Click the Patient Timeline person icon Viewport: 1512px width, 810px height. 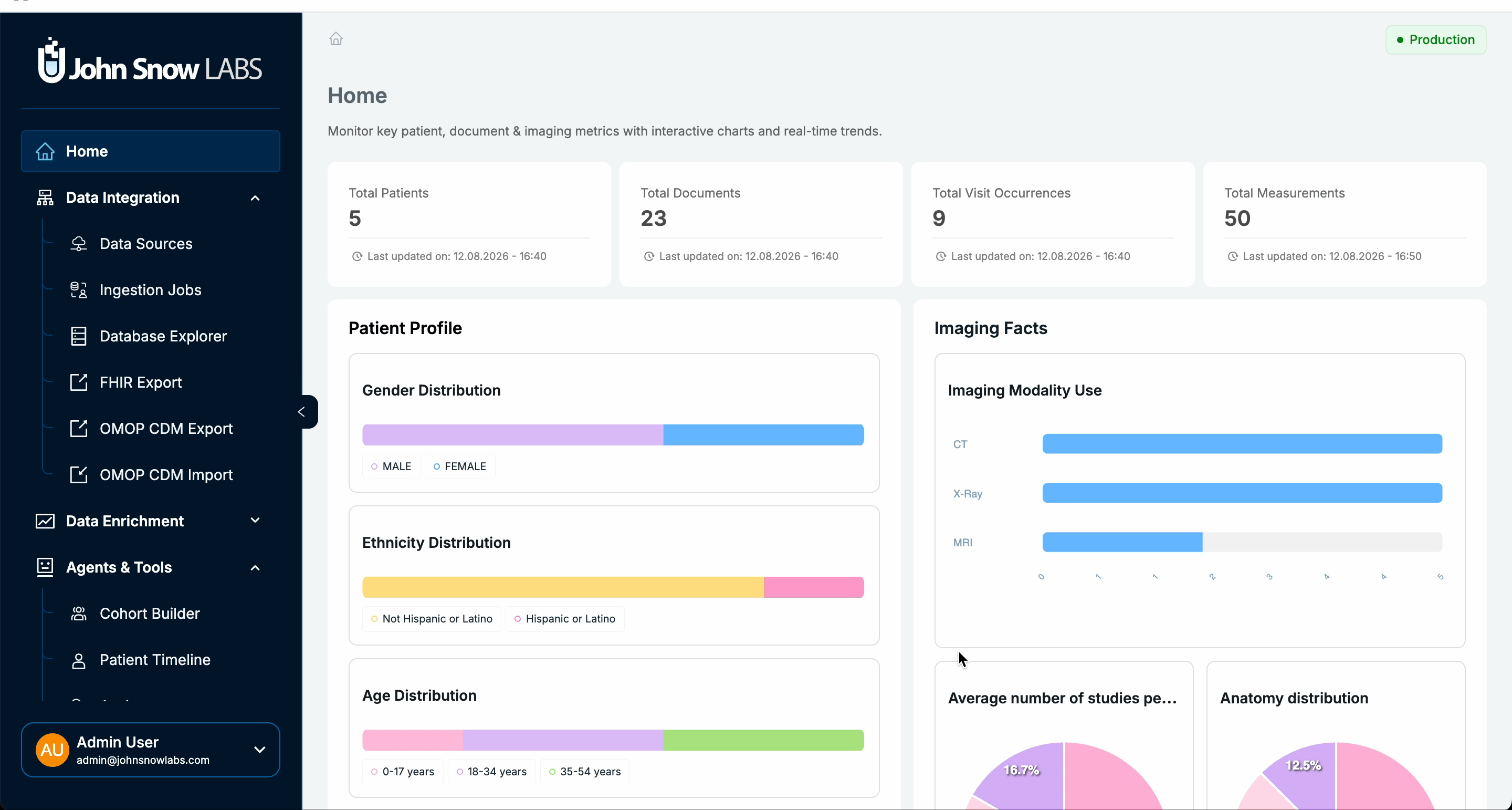click(79, 660)
